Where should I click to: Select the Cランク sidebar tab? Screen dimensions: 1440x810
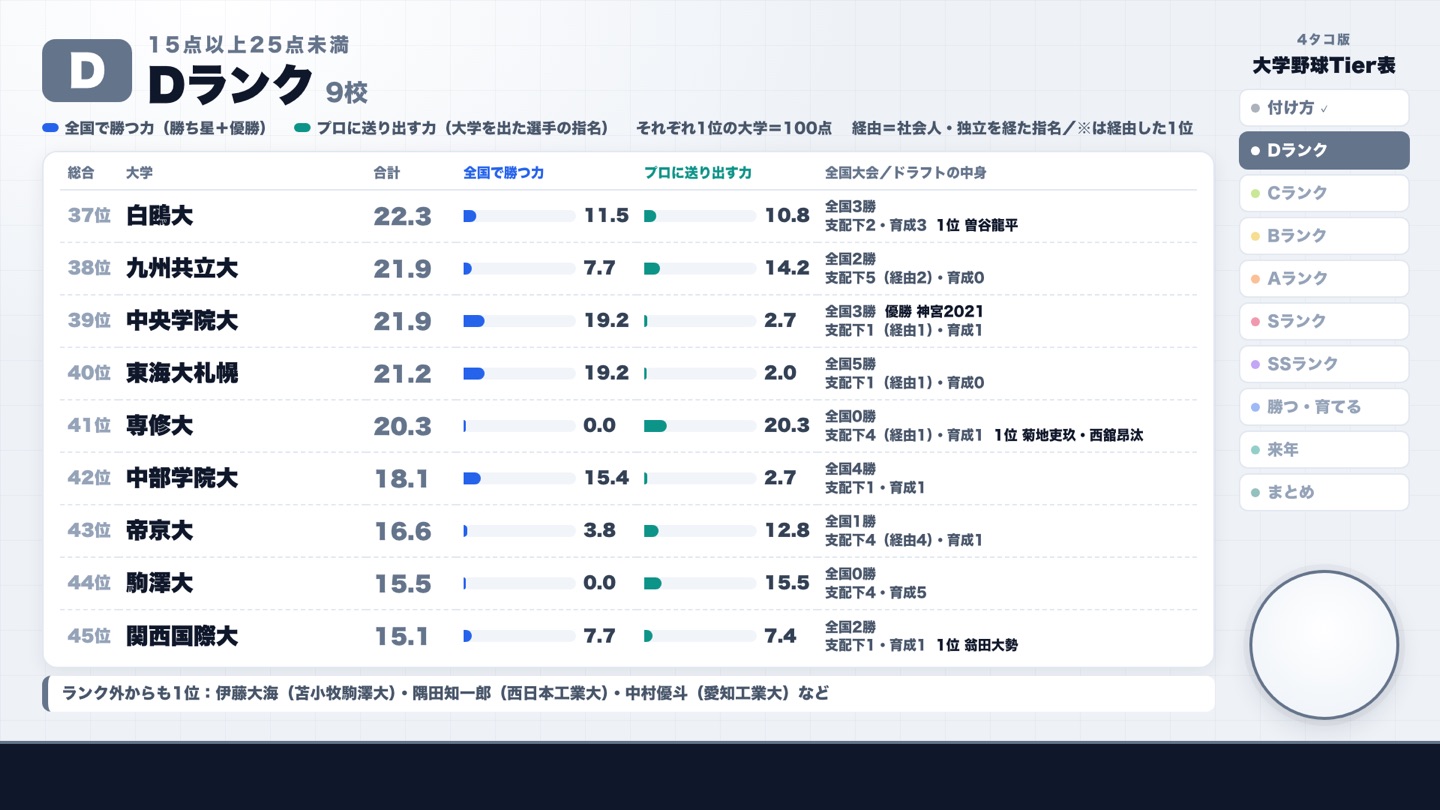pos(1324,193)
